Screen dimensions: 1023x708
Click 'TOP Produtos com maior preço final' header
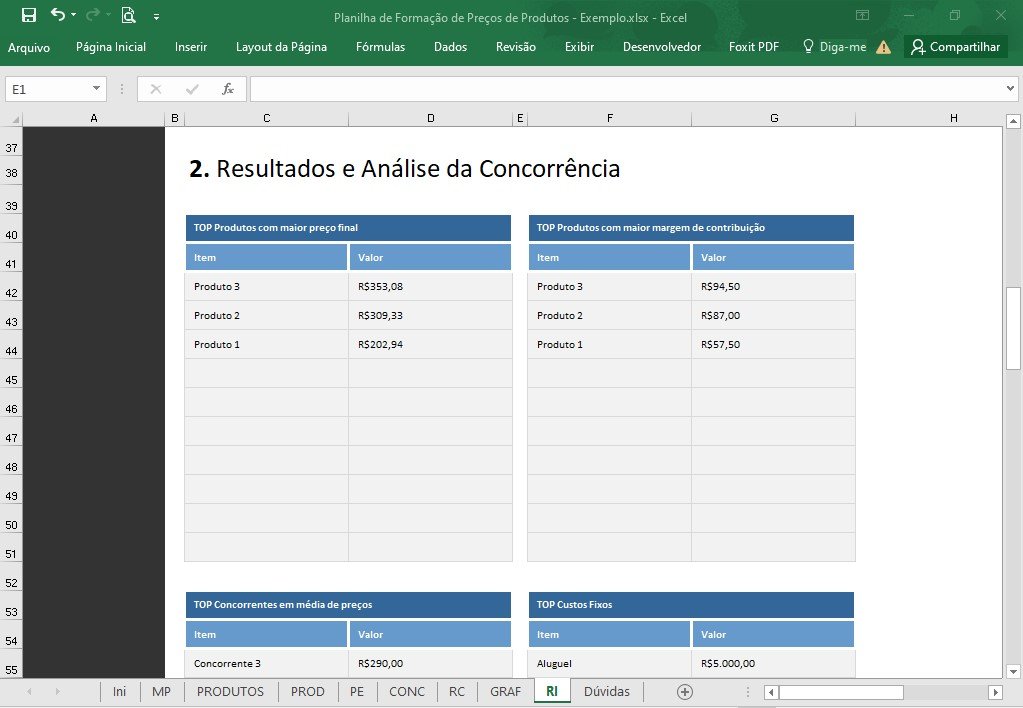348,228
